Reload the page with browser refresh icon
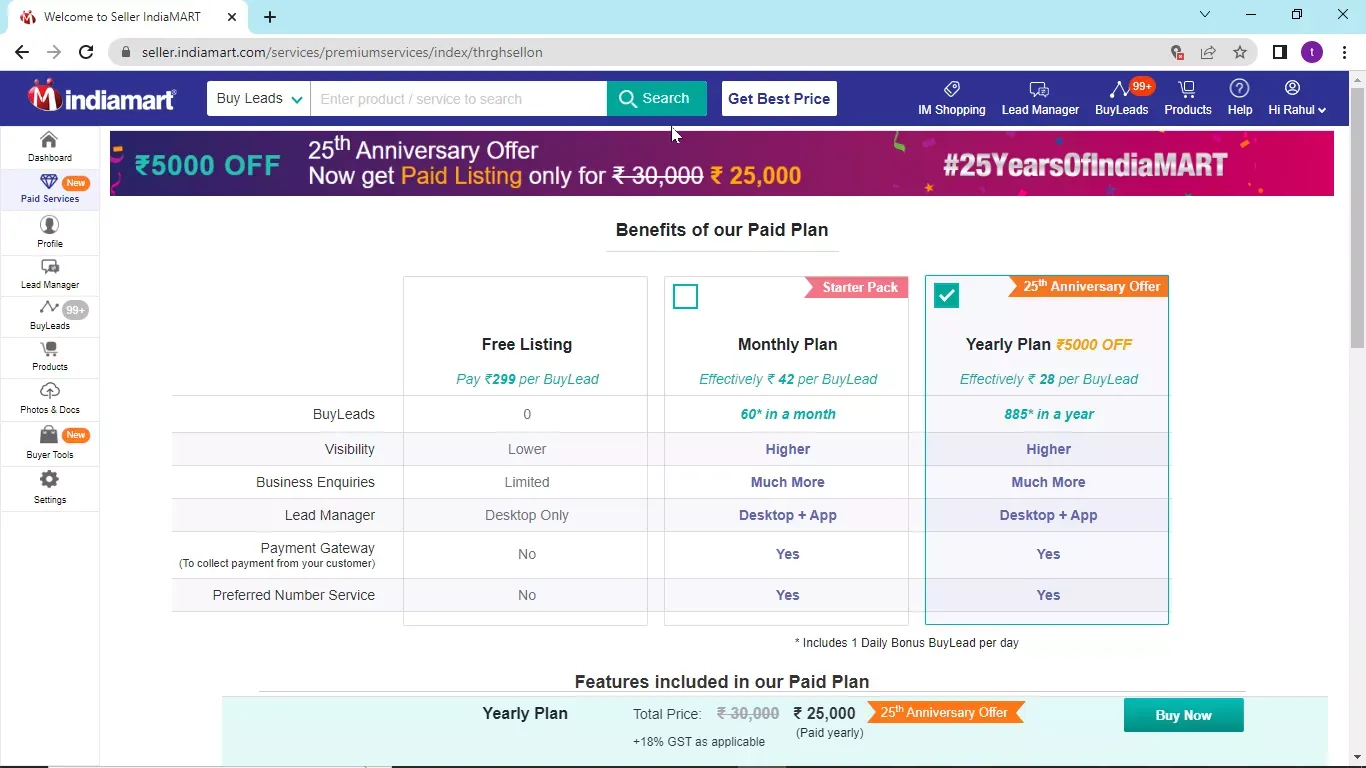This screenshot has height=768, width=1366. click(x=86, y=52)
